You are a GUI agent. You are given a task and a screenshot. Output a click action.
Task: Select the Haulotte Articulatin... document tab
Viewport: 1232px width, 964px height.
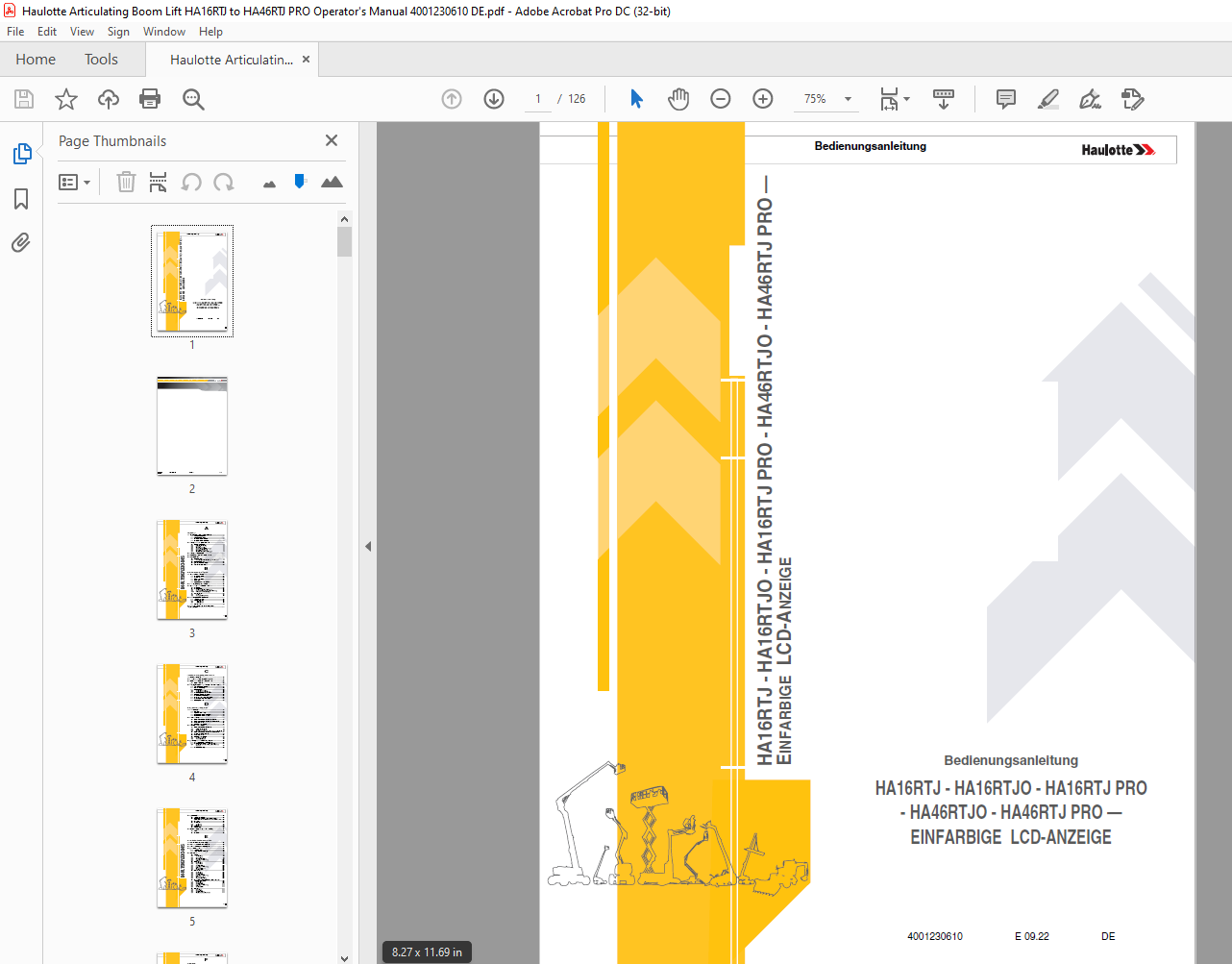(x=232, y=60)
